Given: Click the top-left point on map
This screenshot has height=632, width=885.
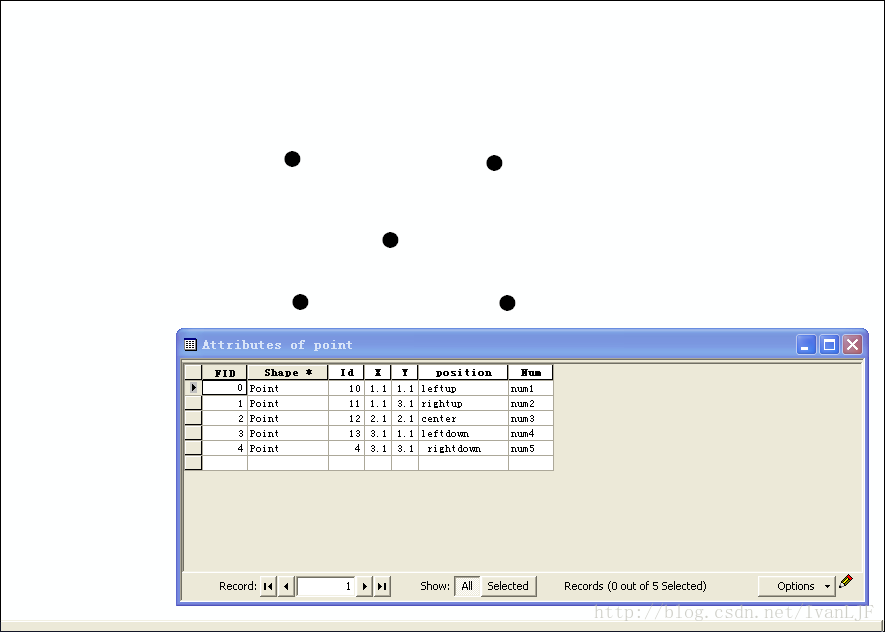Looking at the screenshot, I should click(x=292, y=159).
